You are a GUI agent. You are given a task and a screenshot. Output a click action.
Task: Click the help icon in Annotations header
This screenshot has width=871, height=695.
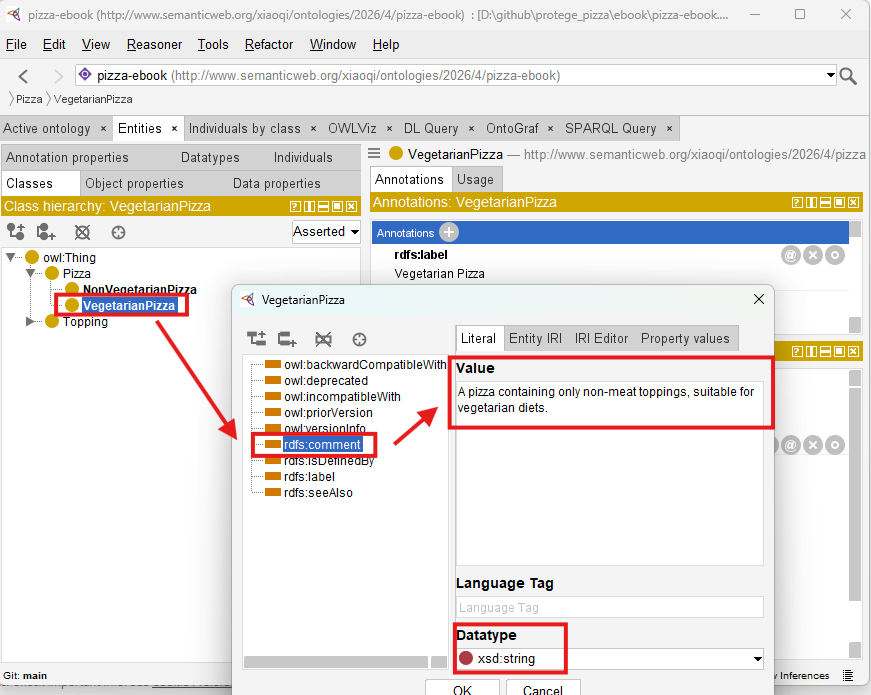click(797, 203)
